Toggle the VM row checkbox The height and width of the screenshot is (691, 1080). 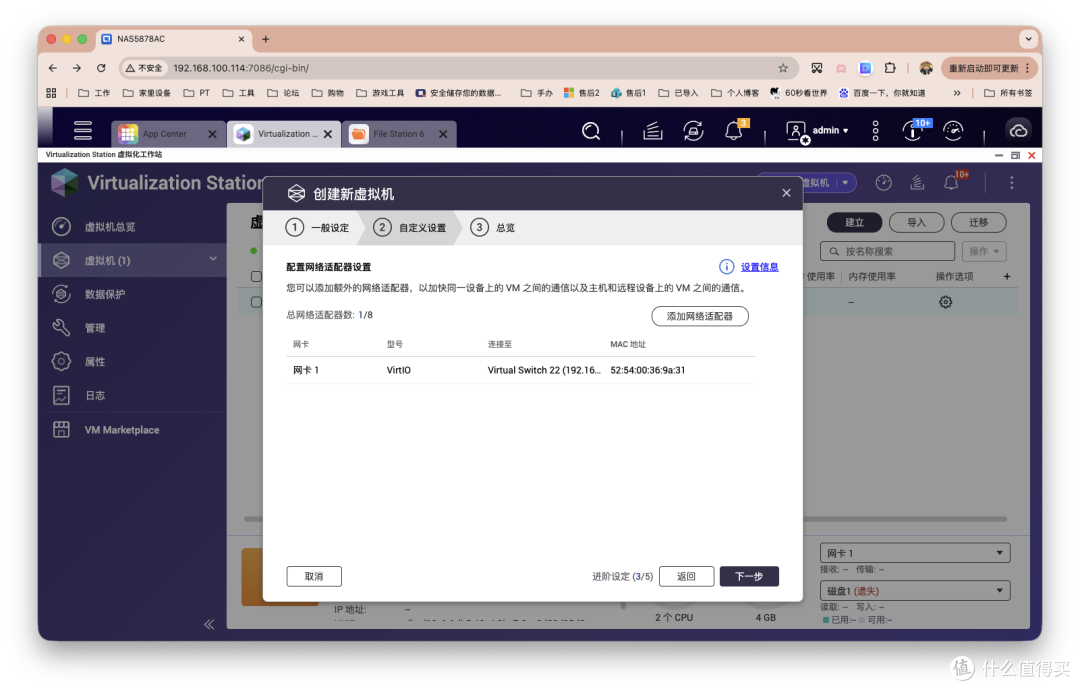[x=256, y=302]
